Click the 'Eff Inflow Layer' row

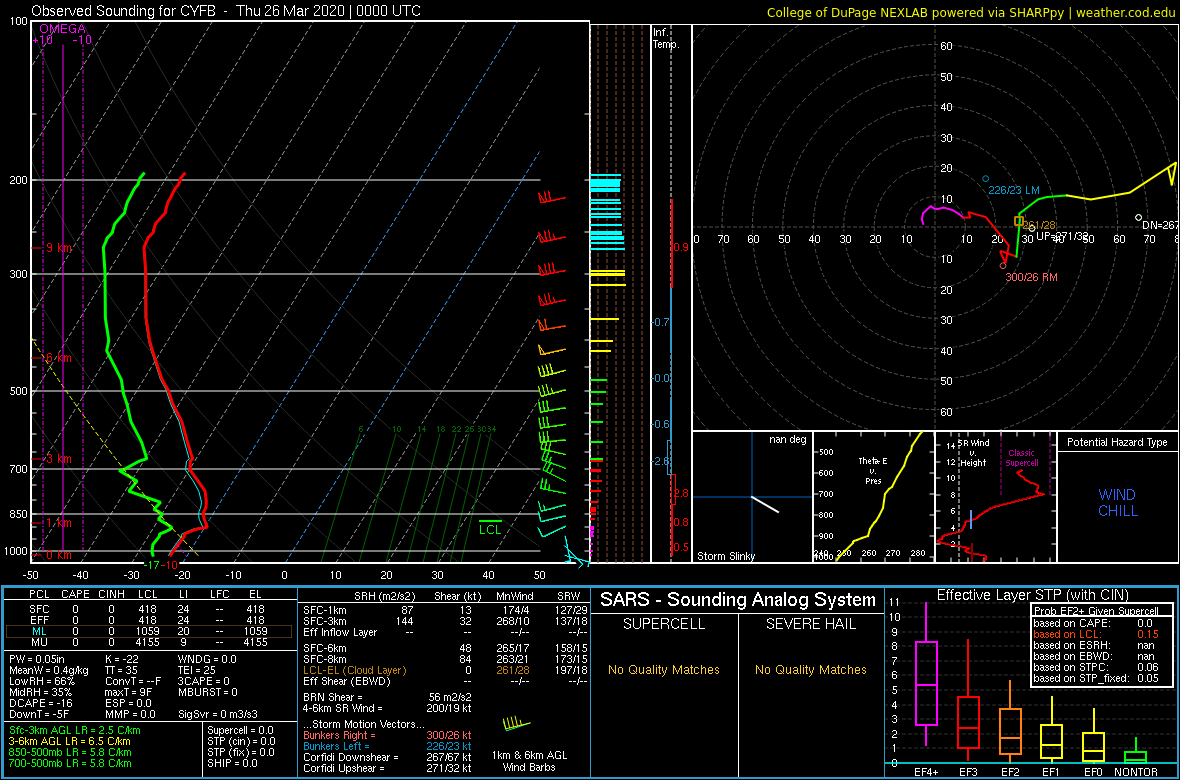pyautogui.click(x=446, y=632)
